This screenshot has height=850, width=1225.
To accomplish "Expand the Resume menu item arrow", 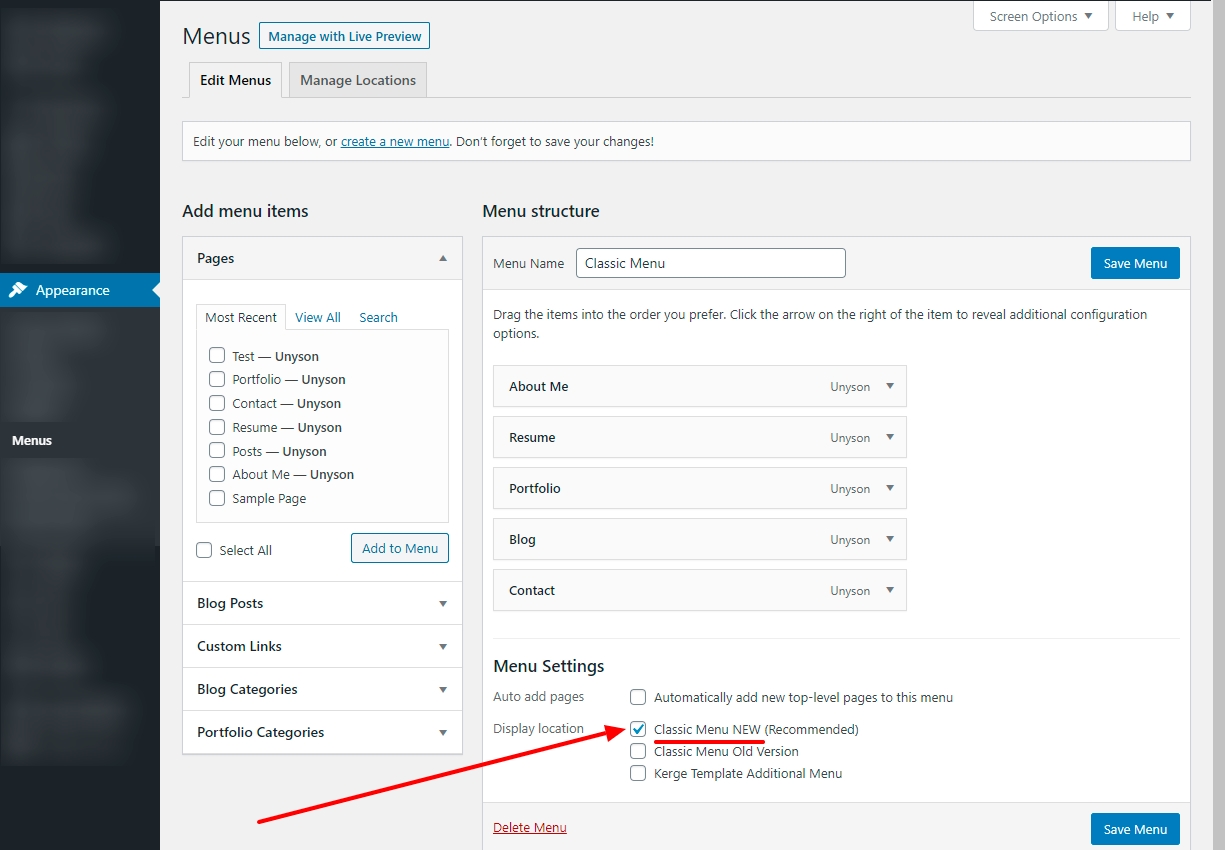I will point(889,437).
